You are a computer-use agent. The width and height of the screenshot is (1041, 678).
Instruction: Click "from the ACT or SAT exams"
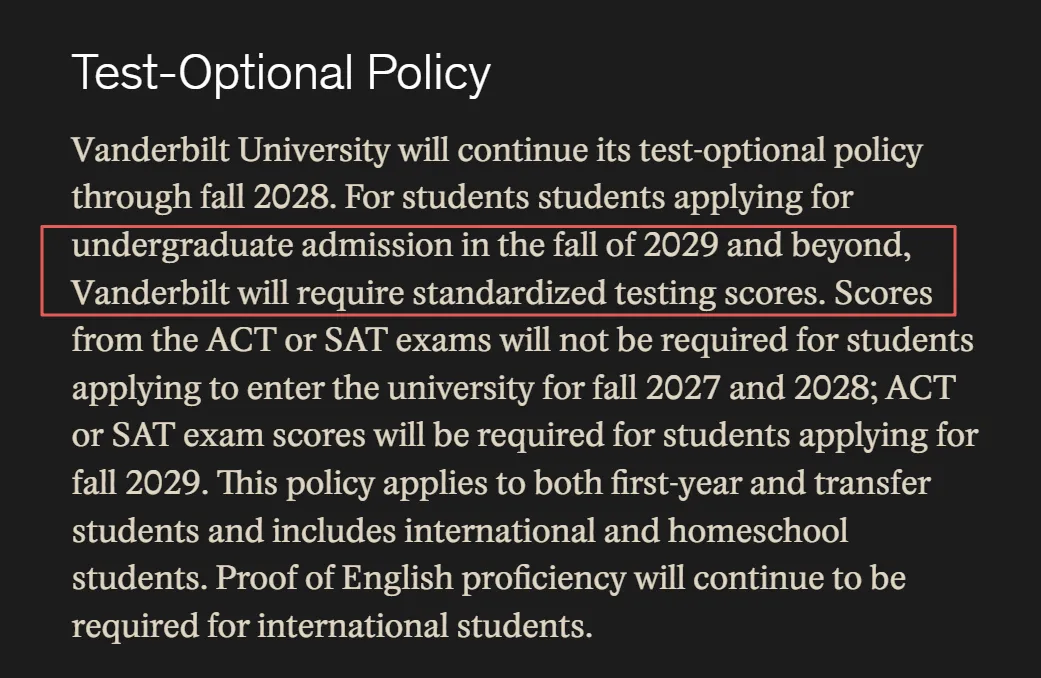[281, 340]
